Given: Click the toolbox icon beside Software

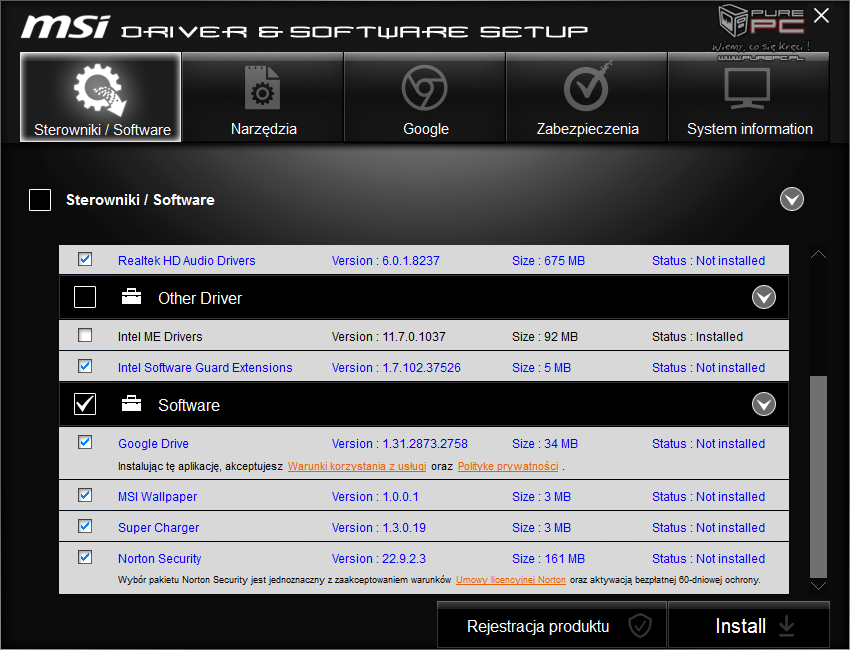Looking at the screenshot, I should coord(131,404).
